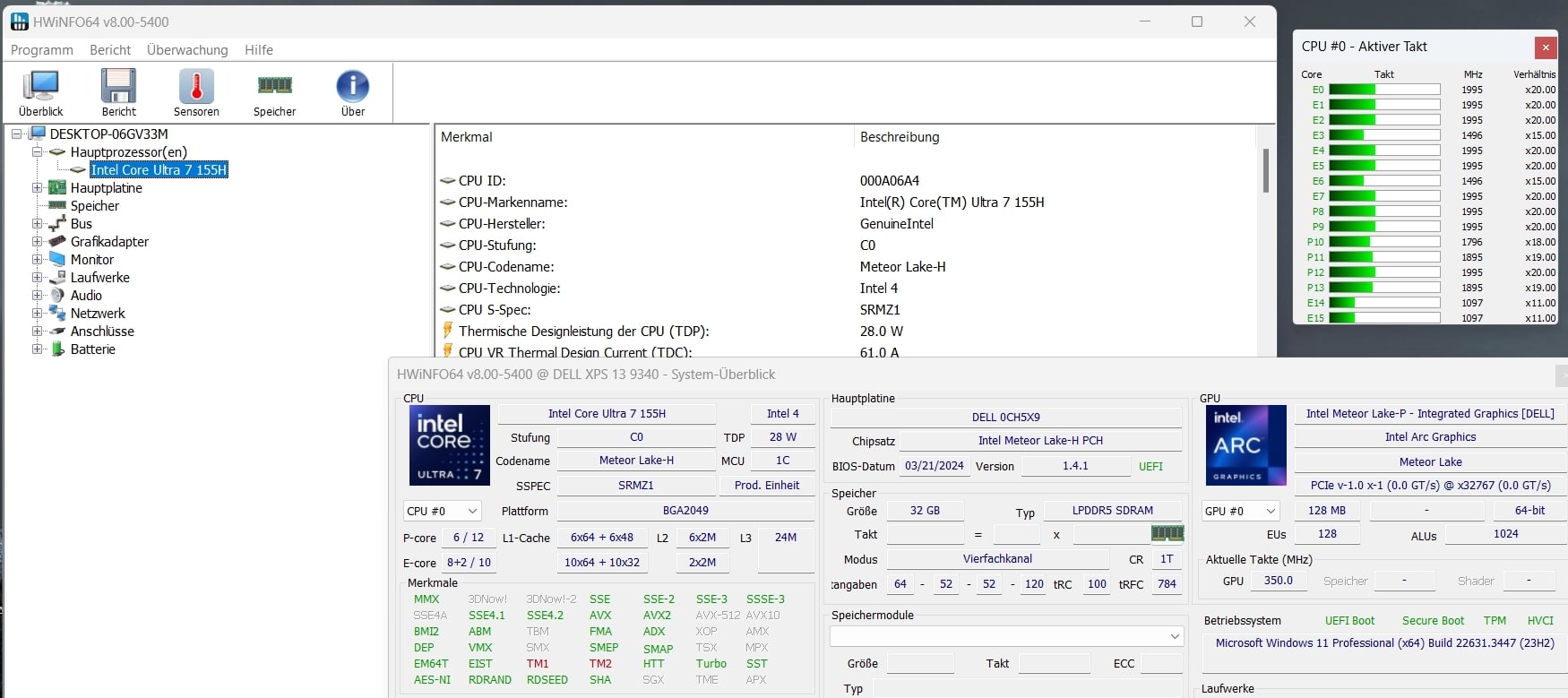
Task: Open the Überwachung menu
Action: [x=187, y=50]
